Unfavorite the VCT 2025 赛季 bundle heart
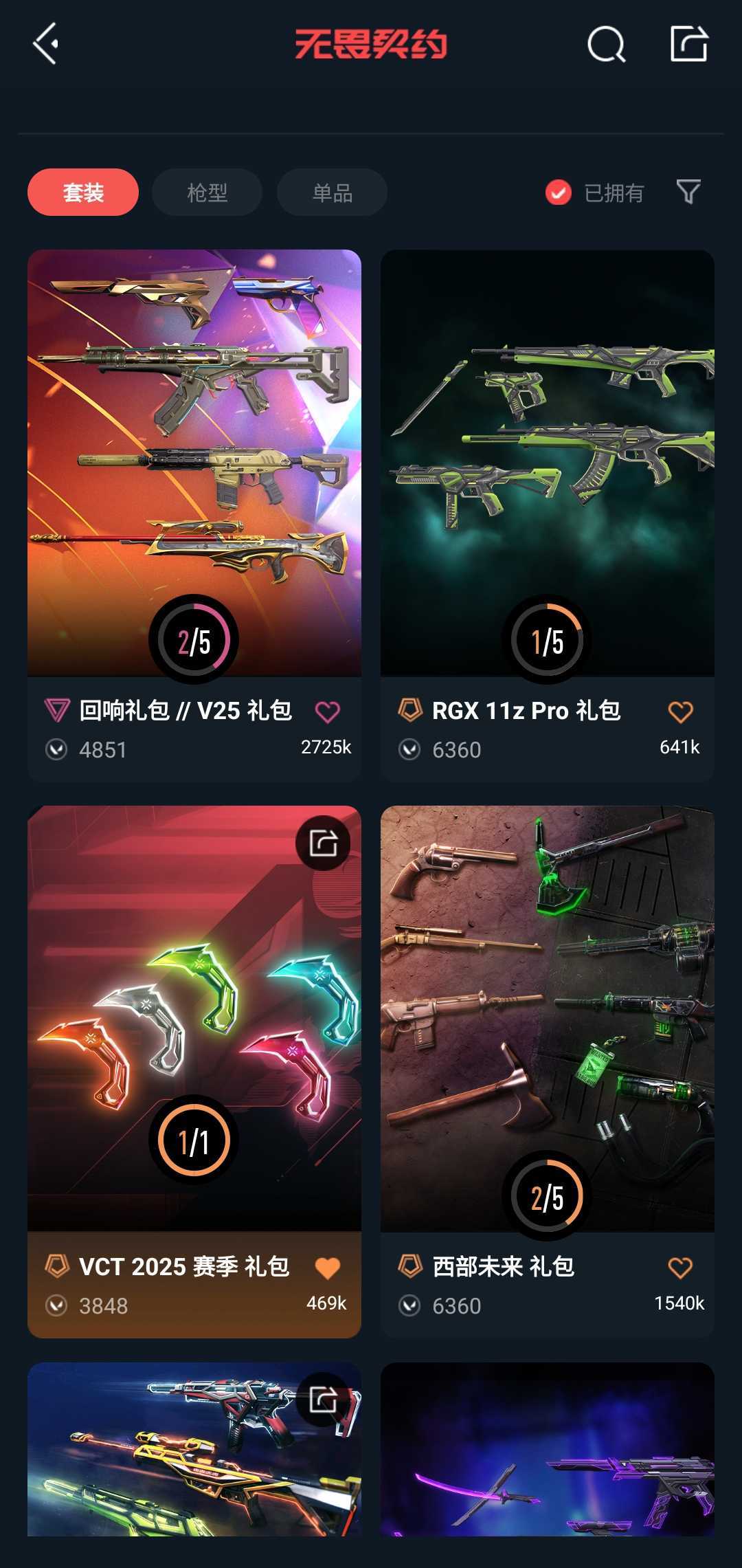The image size is (742, 1568). 328,1268
